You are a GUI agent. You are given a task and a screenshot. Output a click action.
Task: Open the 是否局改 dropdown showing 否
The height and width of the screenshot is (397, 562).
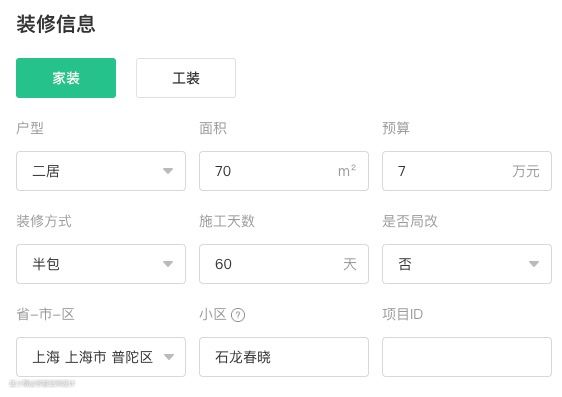(467, 264)
